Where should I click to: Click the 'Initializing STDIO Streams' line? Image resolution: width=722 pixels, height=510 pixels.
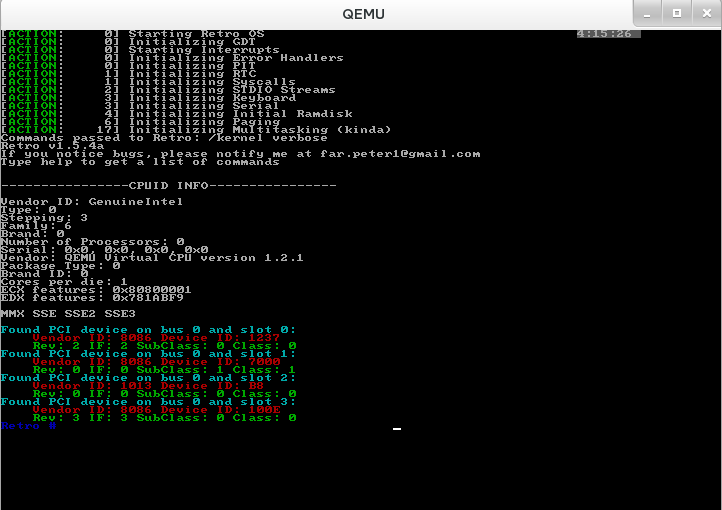[x=168, y=90]
